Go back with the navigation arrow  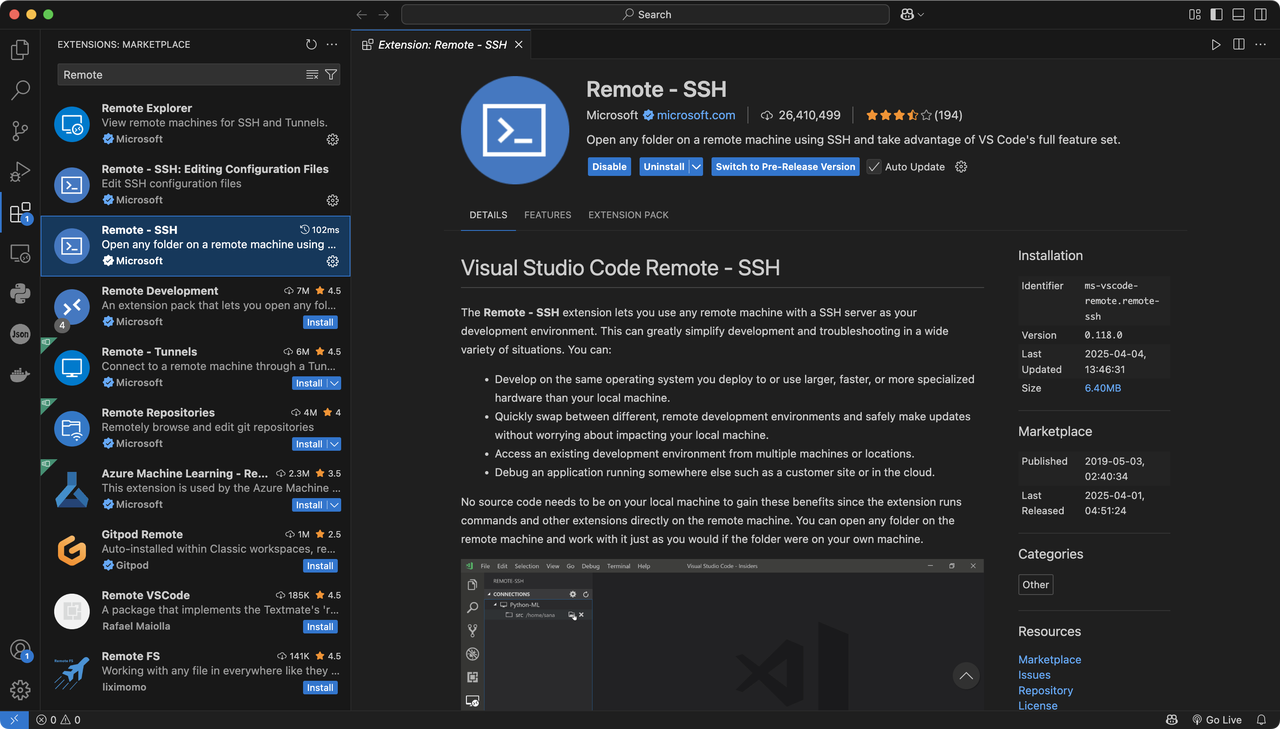[361, 15]
